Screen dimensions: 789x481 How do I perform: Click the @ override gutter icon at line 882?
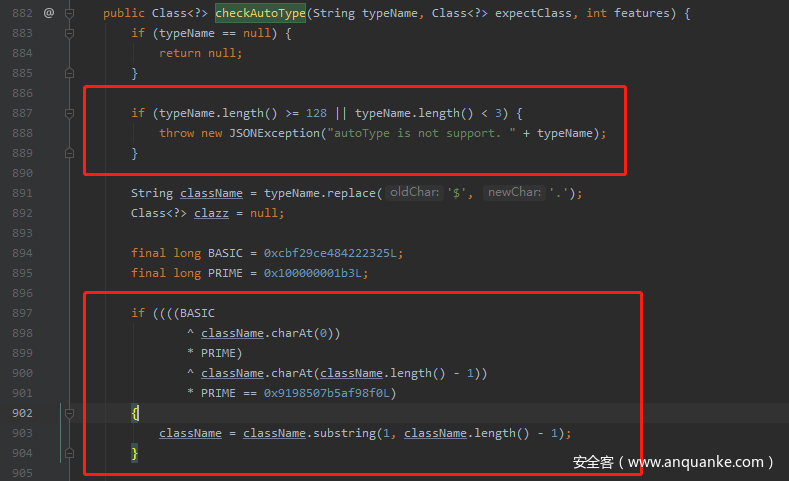49,14
